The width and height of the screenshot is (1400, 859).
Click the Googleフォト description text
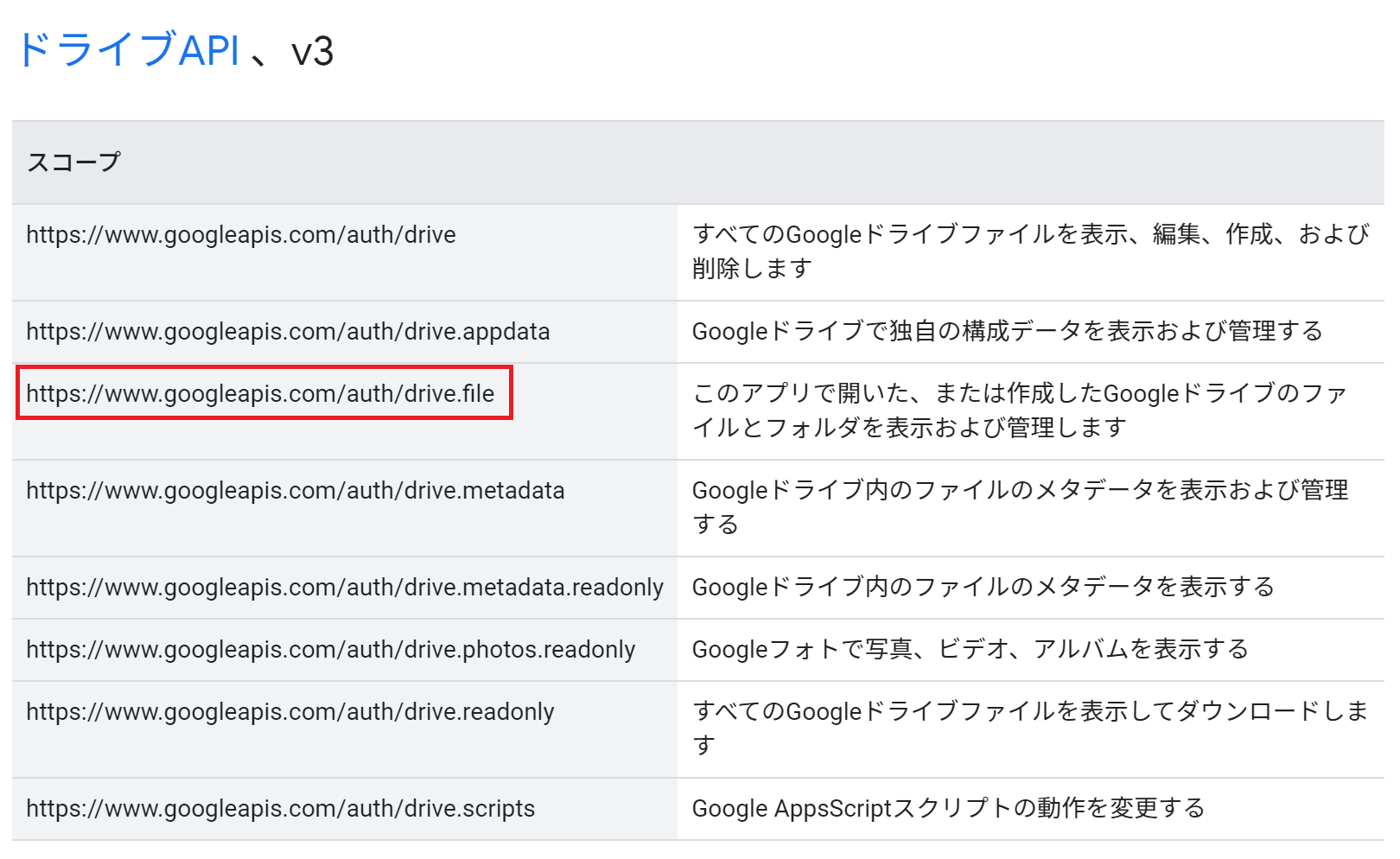[x=970, y=650]
